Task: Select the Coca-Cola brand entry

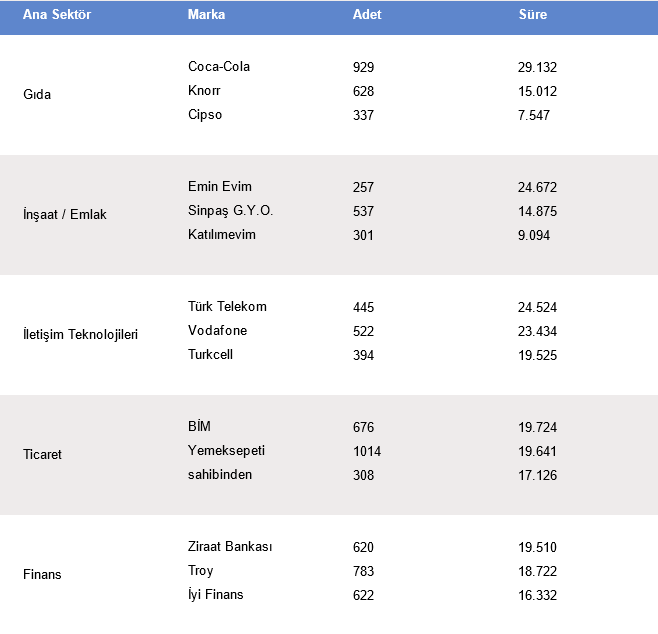Action: pos(219,67)
